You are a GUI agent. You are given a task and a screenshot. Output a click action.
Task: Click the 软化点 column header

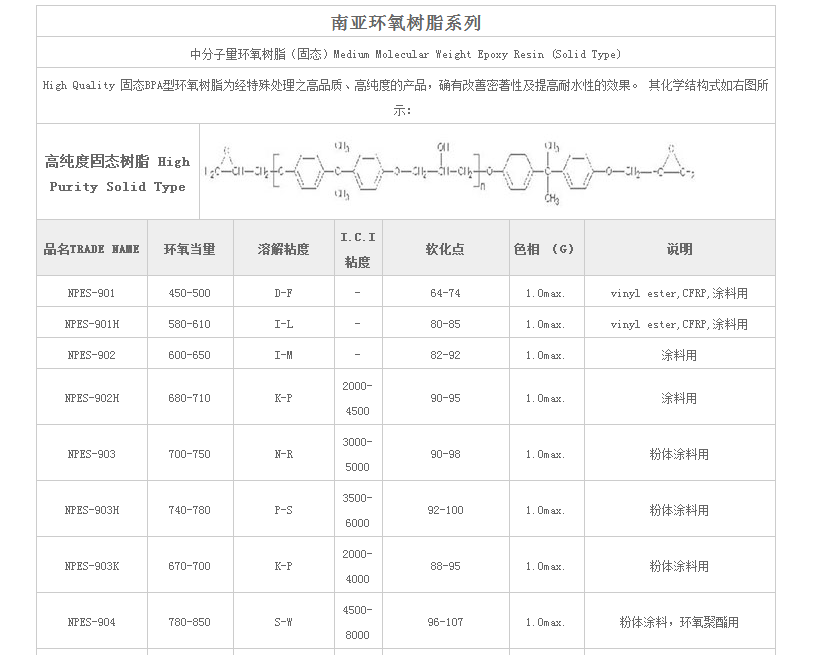(445, 249)
